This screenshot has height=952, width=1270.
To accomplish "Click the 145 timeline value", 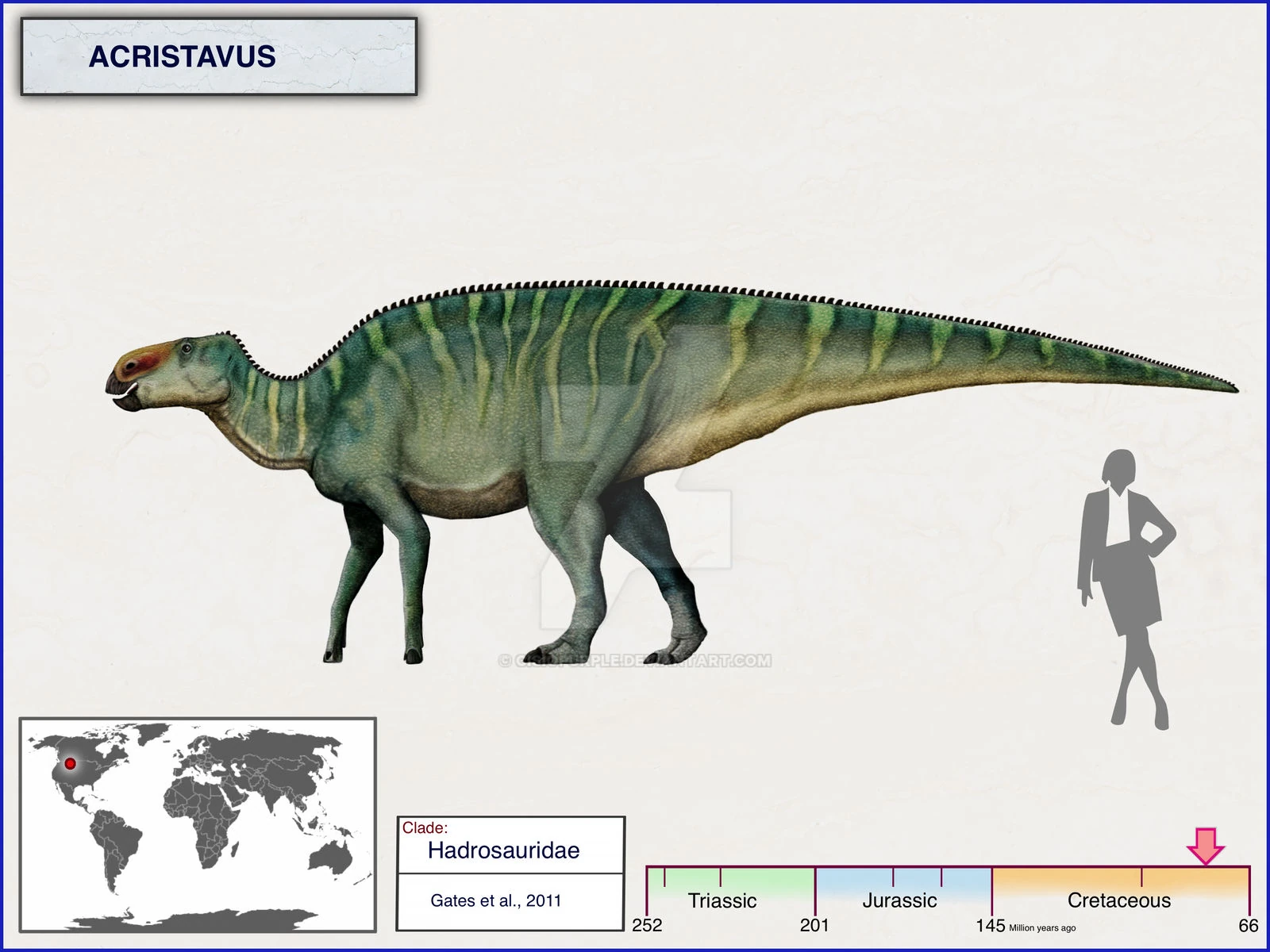I will tap(991, 925).
